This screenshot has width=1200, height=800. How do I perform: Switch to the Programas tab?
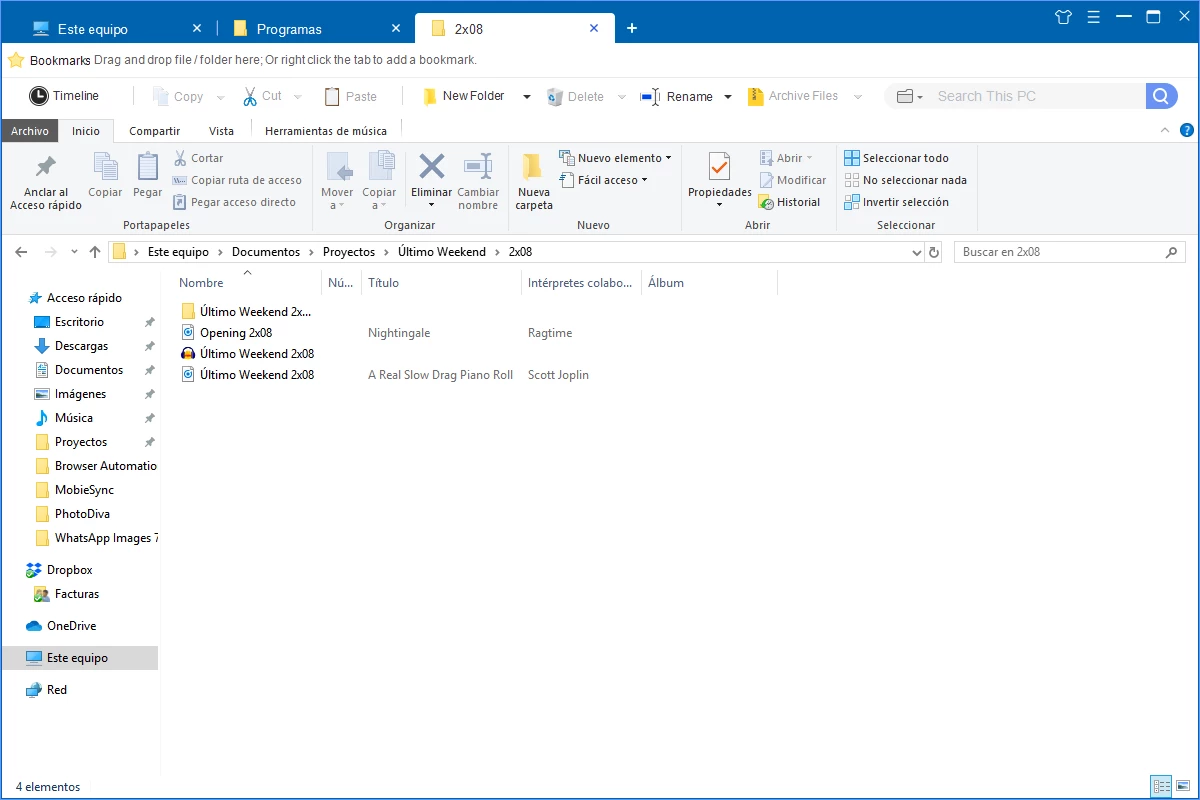click(x=316, y=29)
